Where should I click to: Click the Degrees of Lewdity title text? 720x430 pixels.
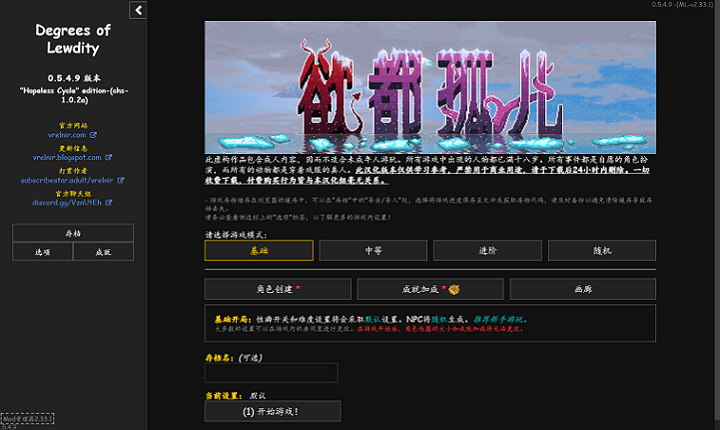pyautogui.click(x=73, y=39)
